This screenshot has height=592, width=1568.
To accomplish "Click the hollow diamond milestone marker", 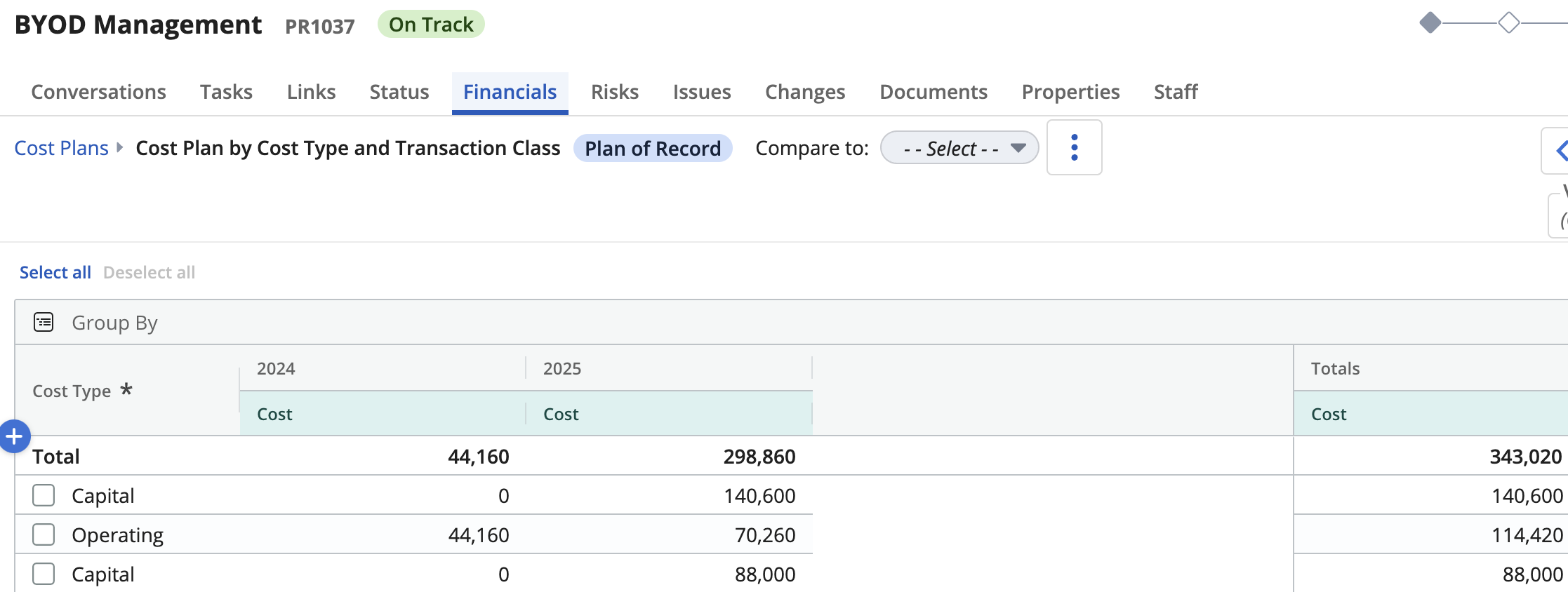I will click(1508, 23).
